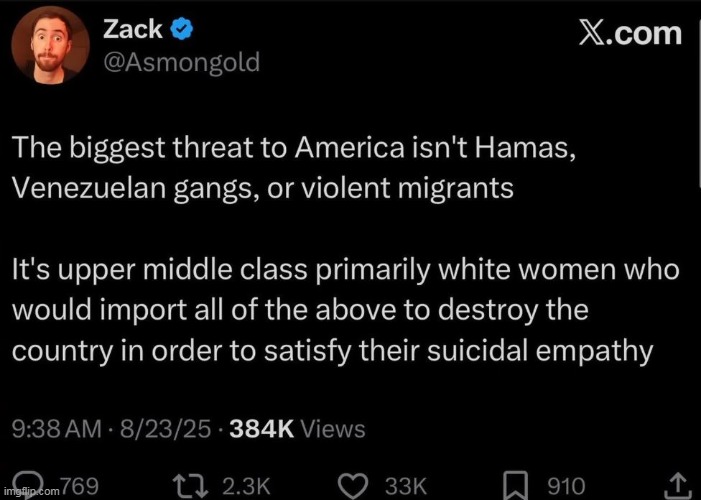The width and height of the screenshot is (701, 500).
Task: Click the 2.3K reposts count
Action: point(246,487)
